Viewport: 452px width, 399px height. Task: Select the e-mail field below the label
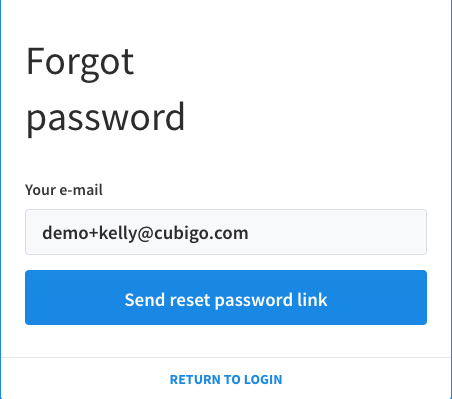tap(226, 232)
